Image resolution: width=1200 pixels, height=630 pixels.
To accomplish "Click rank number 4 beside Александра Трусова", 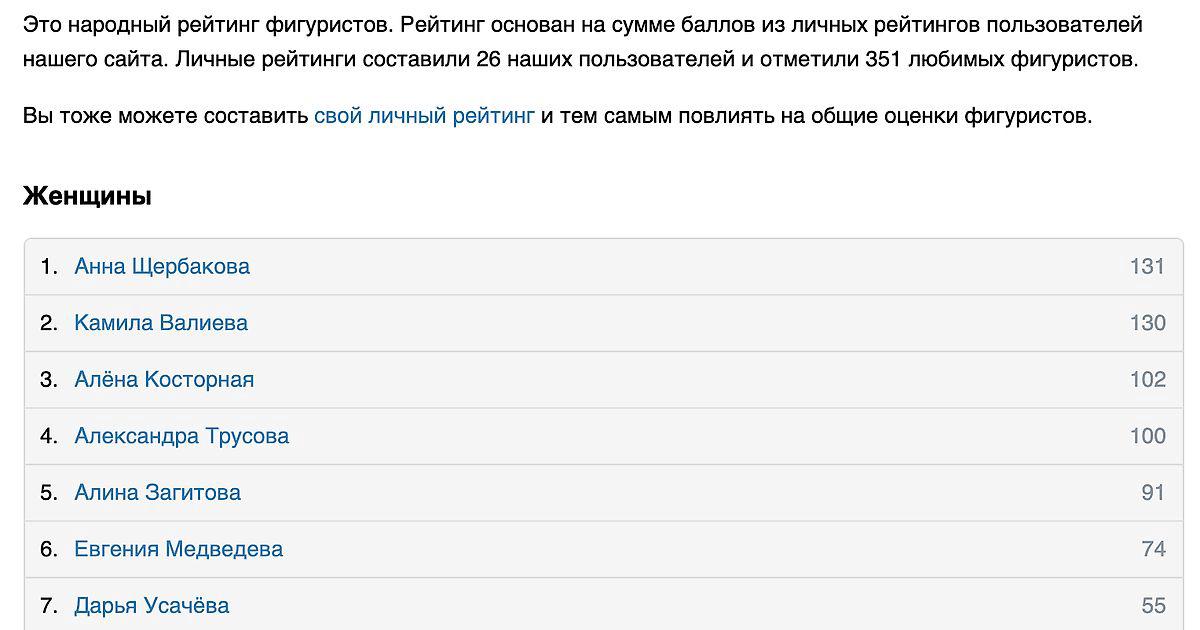I will tap(48, 436).
